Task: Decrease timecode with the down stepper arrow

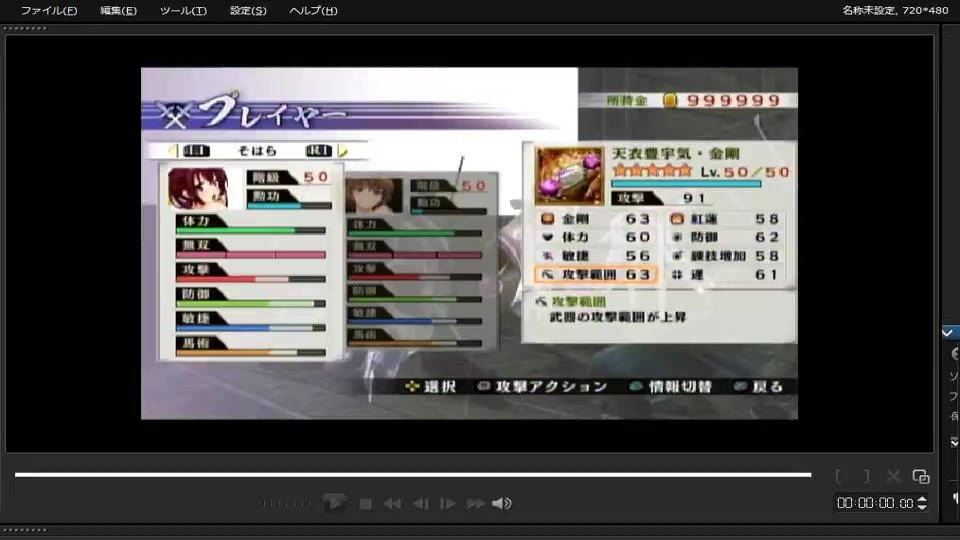Action: (x=922, y=508)
